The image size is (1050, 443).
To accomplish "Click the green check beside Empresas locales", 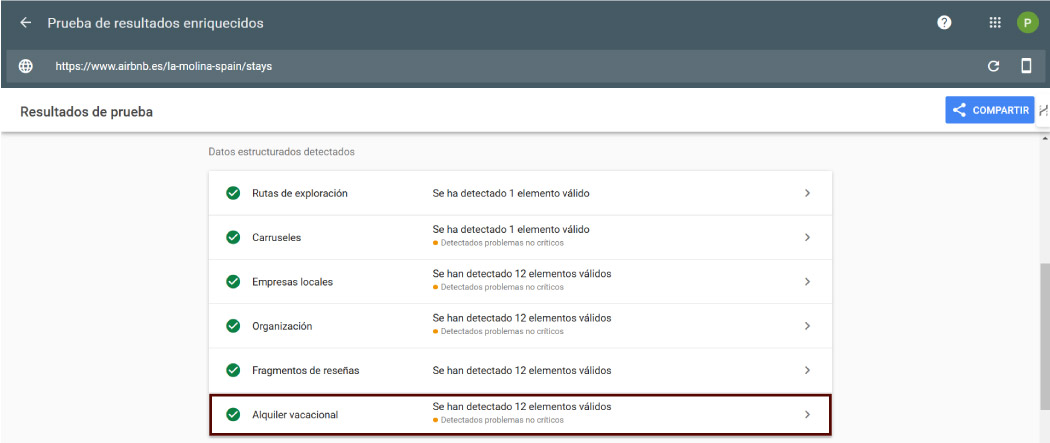I will tap(233, 282).
